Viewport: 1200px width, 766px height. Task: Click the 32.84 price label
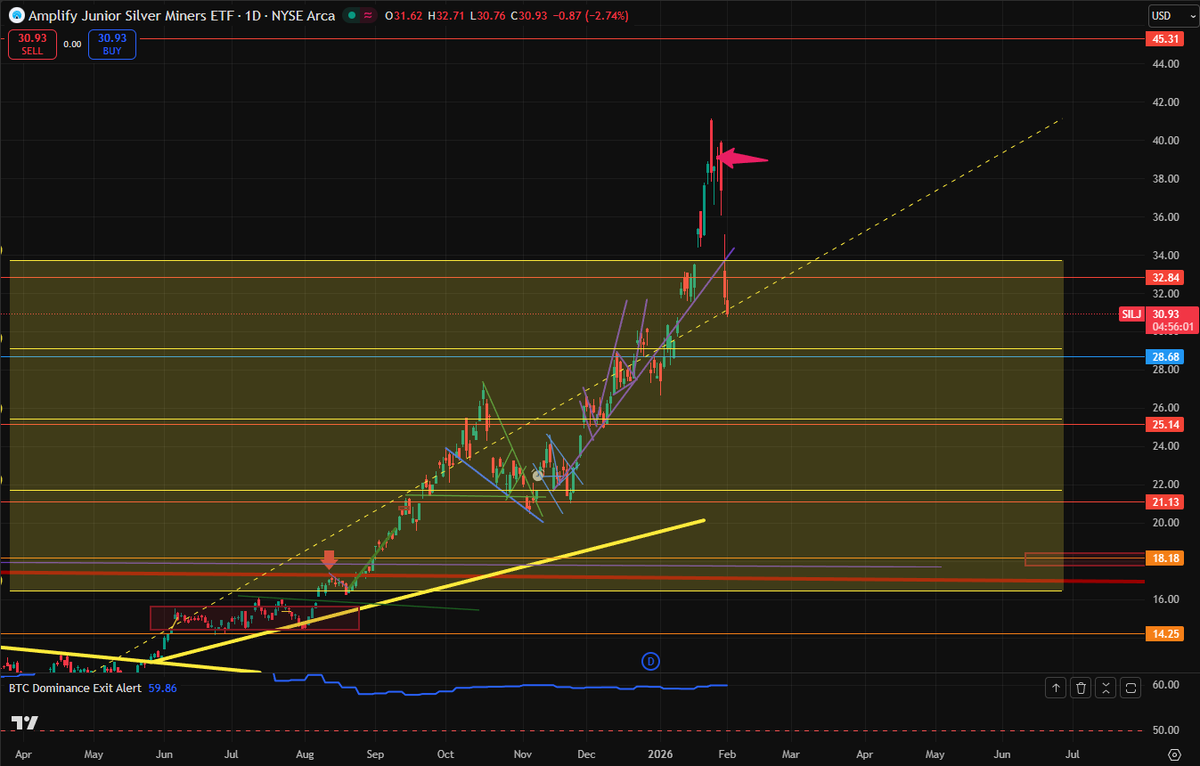click(1167, 277)
